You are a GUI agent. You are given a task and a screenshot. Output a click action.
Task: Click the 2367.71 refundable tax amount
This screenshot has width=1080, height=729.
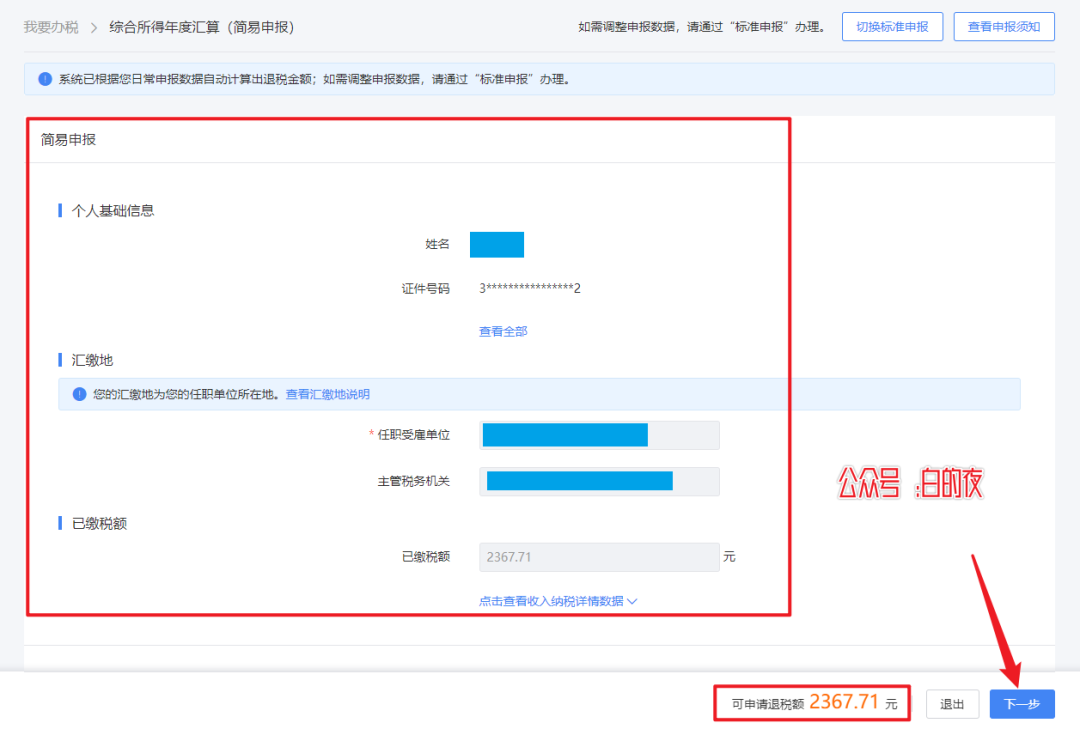843,703
